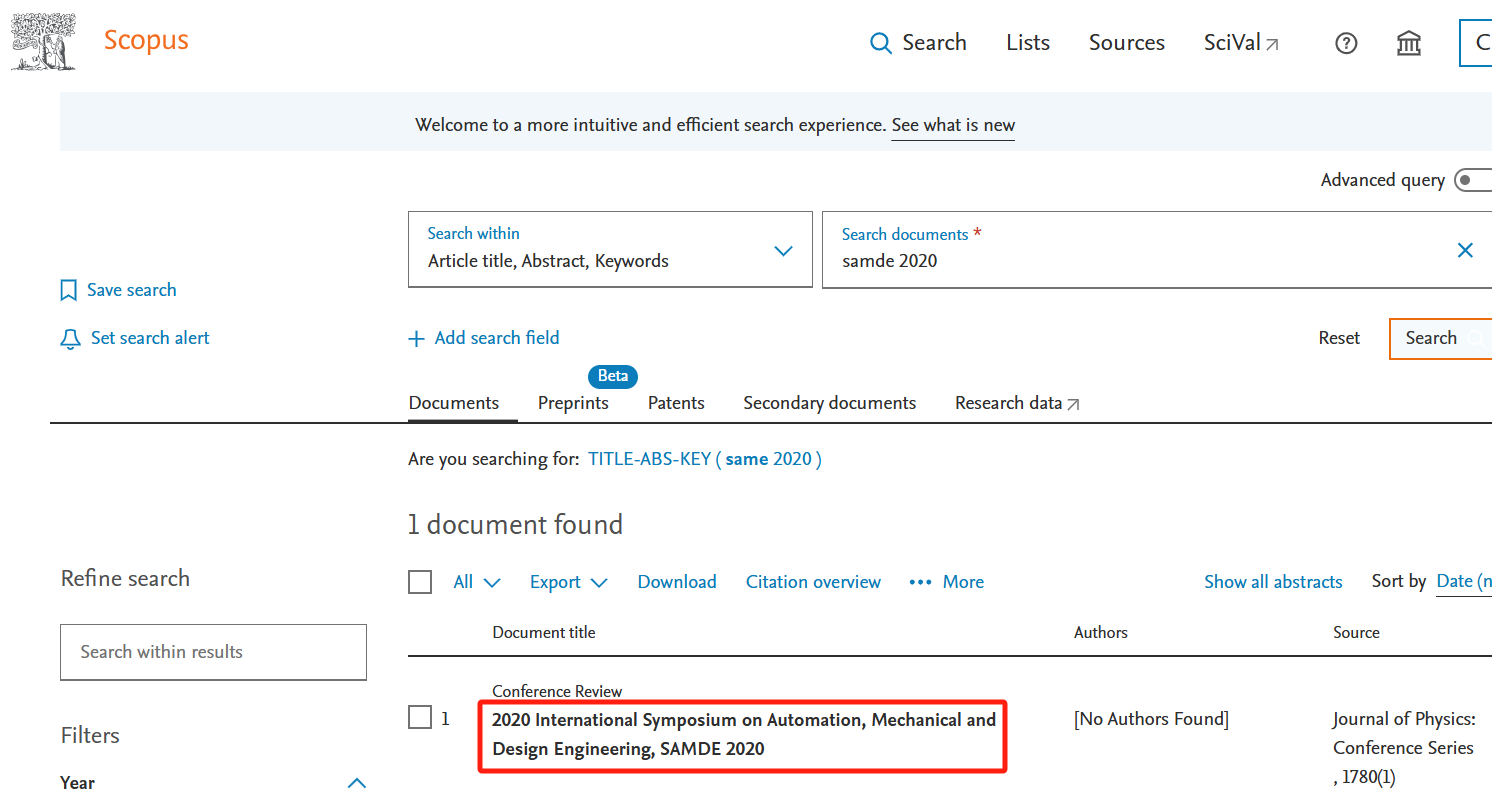Click the plus icon of Add search field

click(x=417, y=338)
